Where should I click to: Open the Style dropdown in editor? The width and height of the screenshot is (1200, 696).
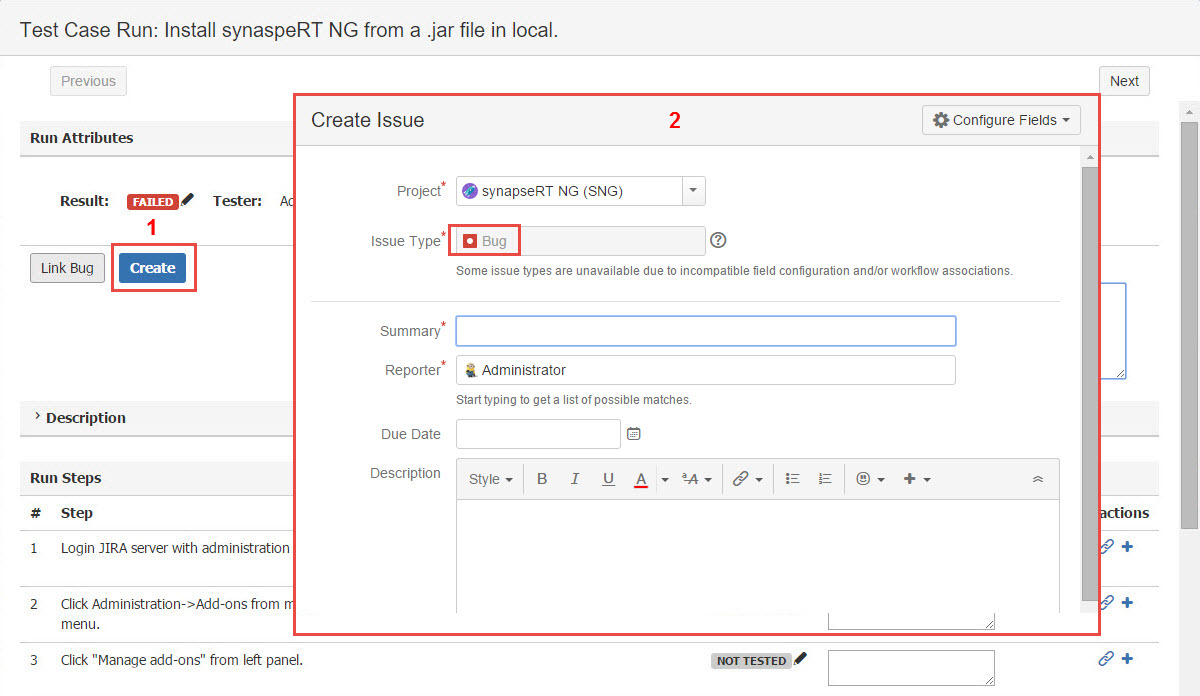490,479
